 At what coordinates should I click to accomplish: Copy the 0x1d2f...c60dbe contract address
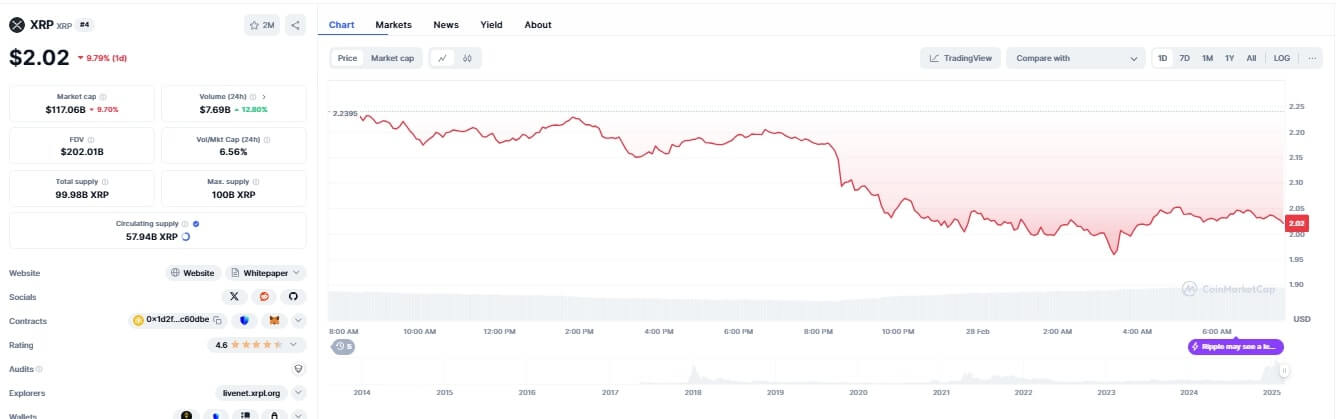(x=218, y=320)
